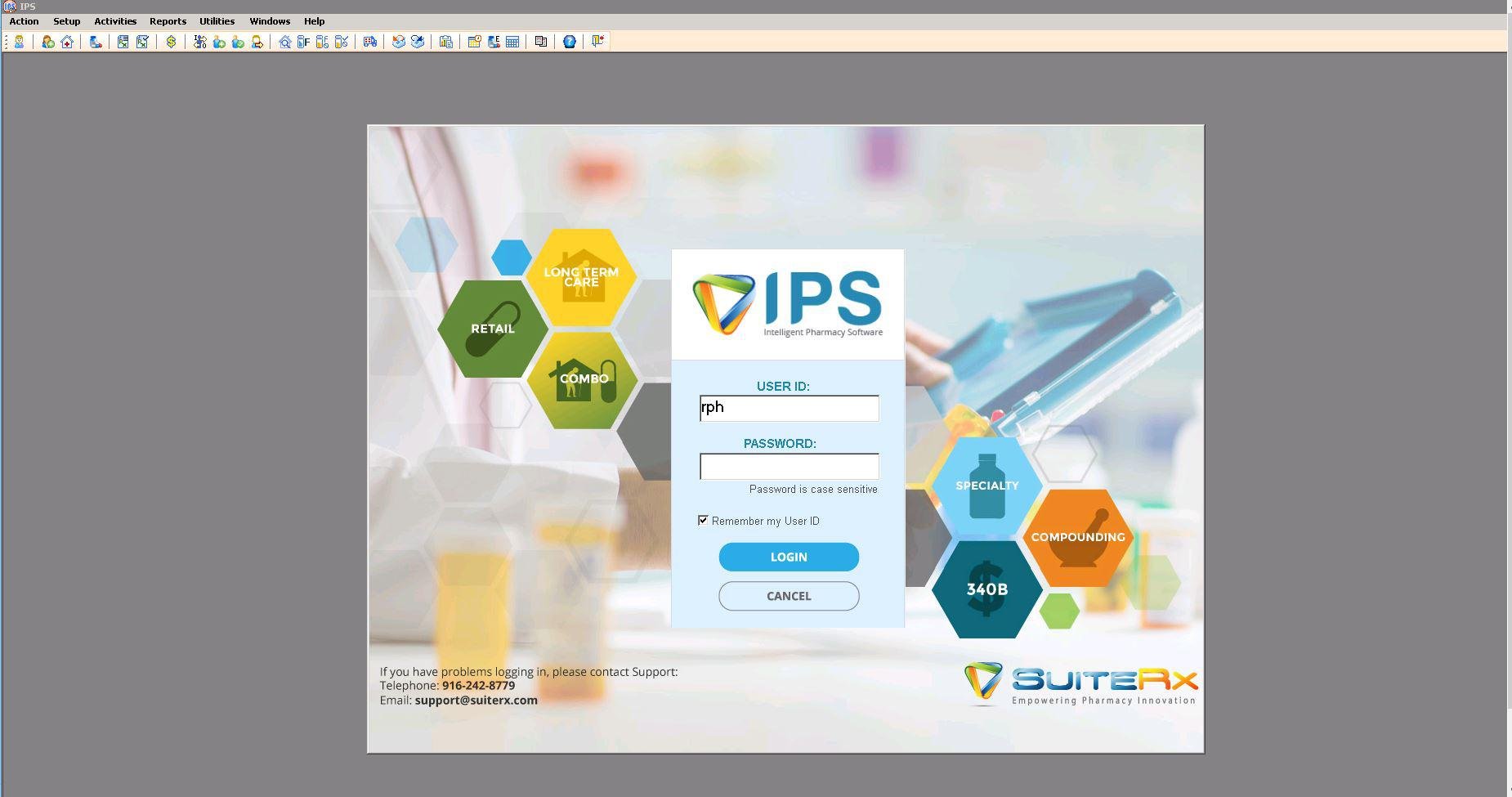
Task: Click the calendar with clock icon
Action: 474,42
